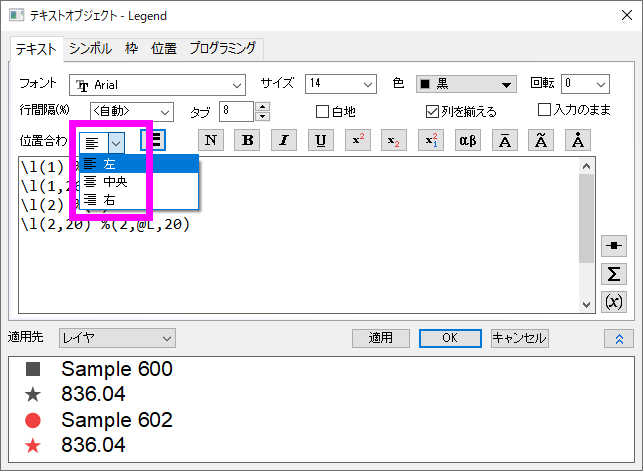The width and height of the screenshot is (643, 471).
Task: Click the キャンセル button
Action: pos(519,338)
